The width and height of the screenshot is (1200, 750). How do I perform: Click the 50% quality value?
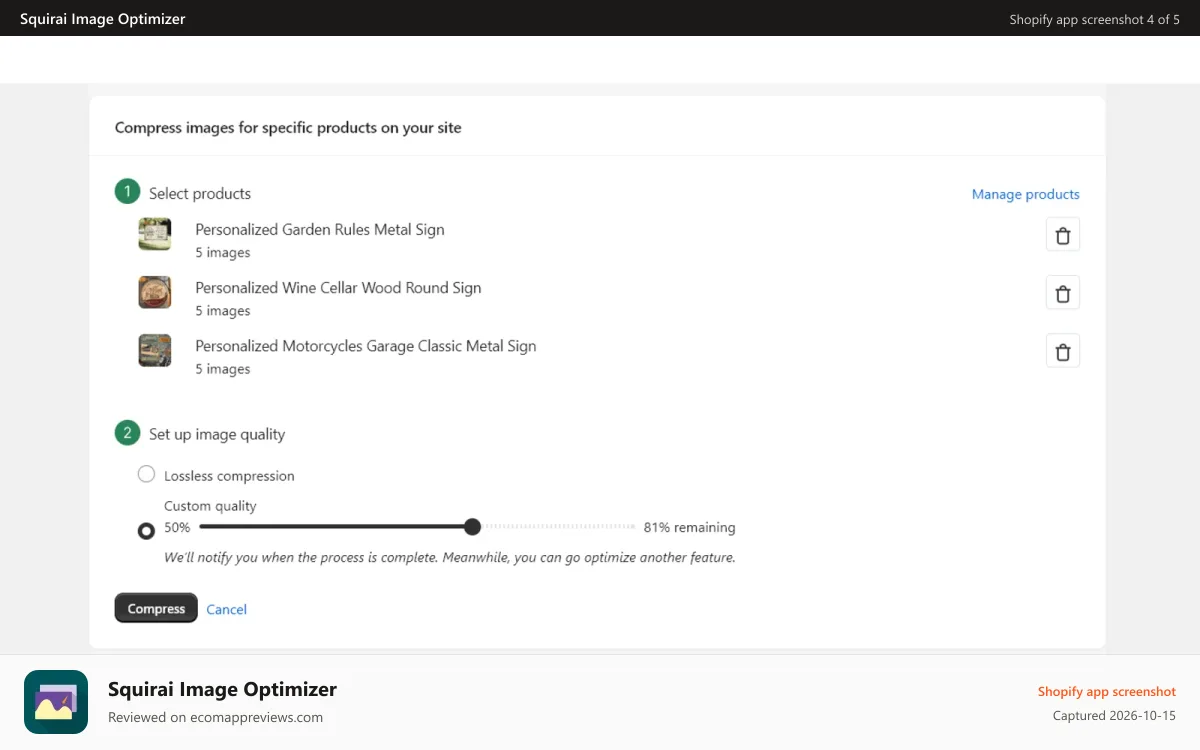coord(177,527)
